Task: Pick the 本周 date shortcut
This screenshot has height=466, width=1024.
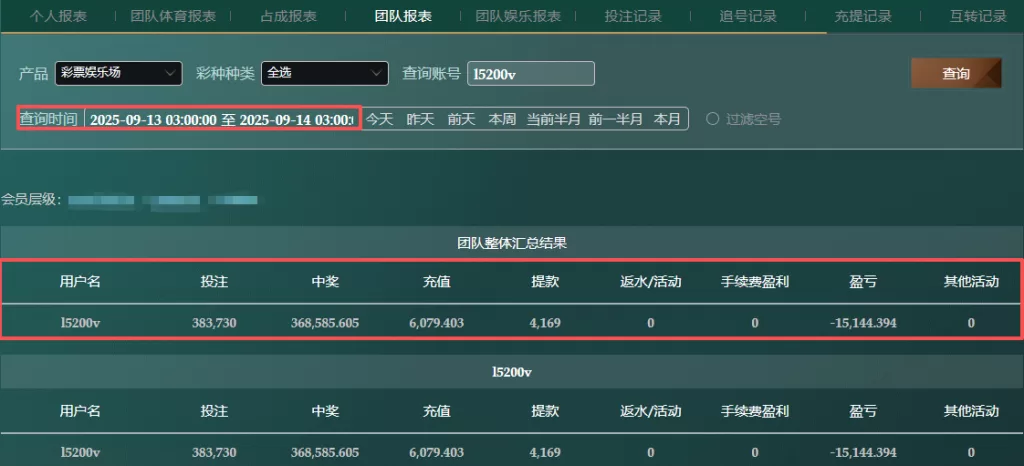Action: pos(502,119)
